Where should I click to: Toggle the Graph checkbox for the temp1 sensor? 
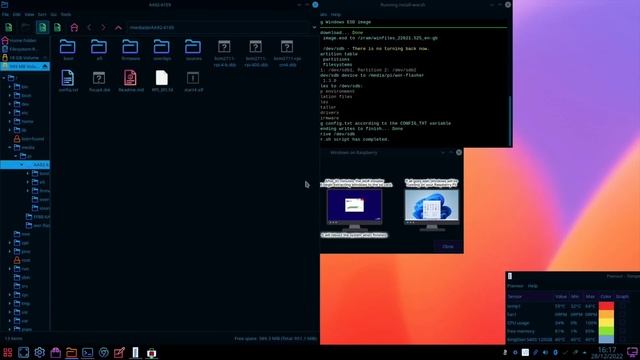coord(622,306)
